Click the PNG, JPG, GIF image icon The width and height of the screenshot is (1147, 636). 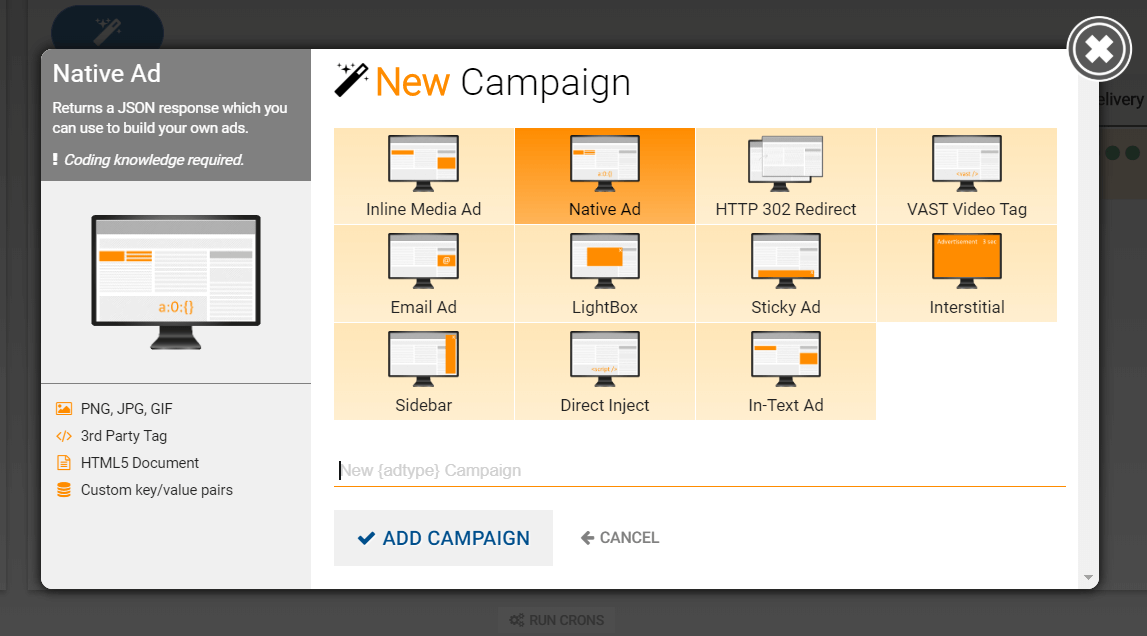(65, 408)
